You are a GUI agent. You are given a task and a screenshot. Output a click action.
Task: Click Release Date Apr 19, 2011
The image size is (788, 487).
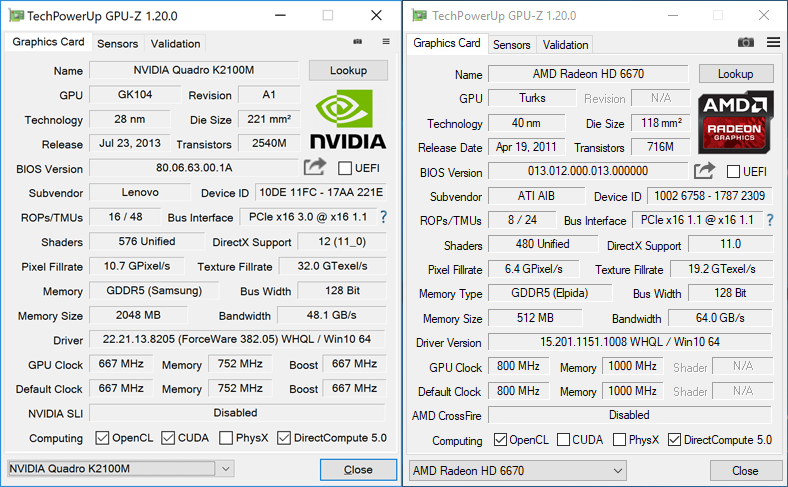[x=526, y=147]
